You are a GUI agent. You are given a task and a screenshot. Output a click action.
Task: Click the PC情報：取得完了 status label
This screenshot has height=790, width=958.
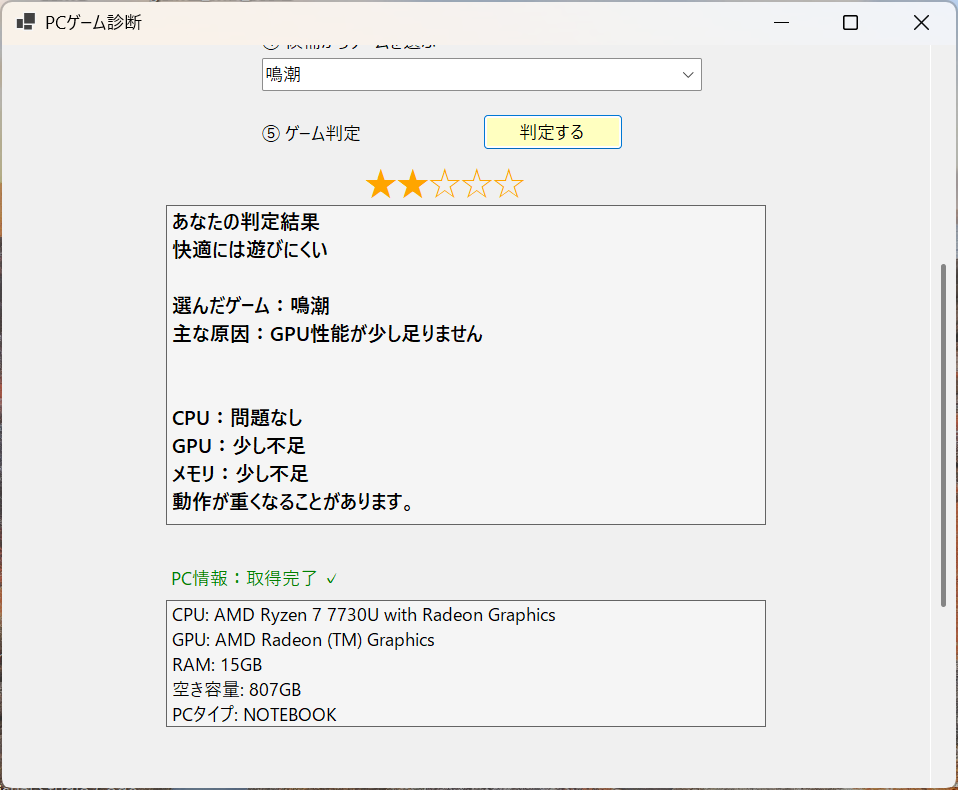pyautogui.click(x=244, y=579)
